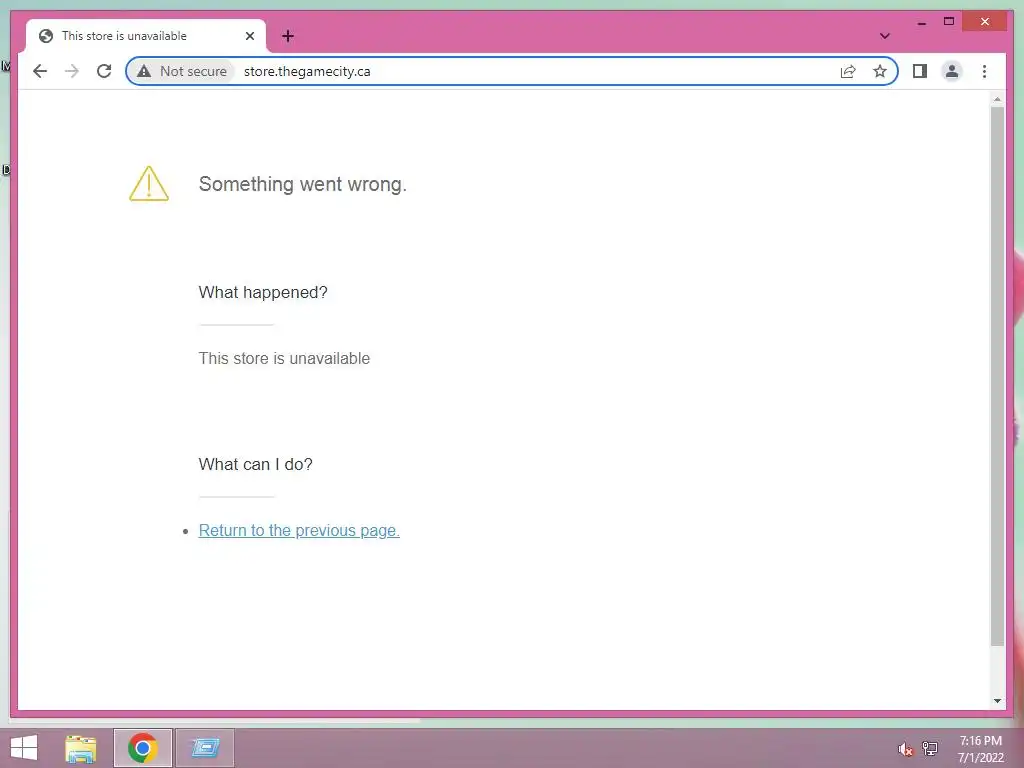Open the Chrome three-dot menu
Image resolution: width=1024 pixels, height=768 pixels.
[984, 71]
